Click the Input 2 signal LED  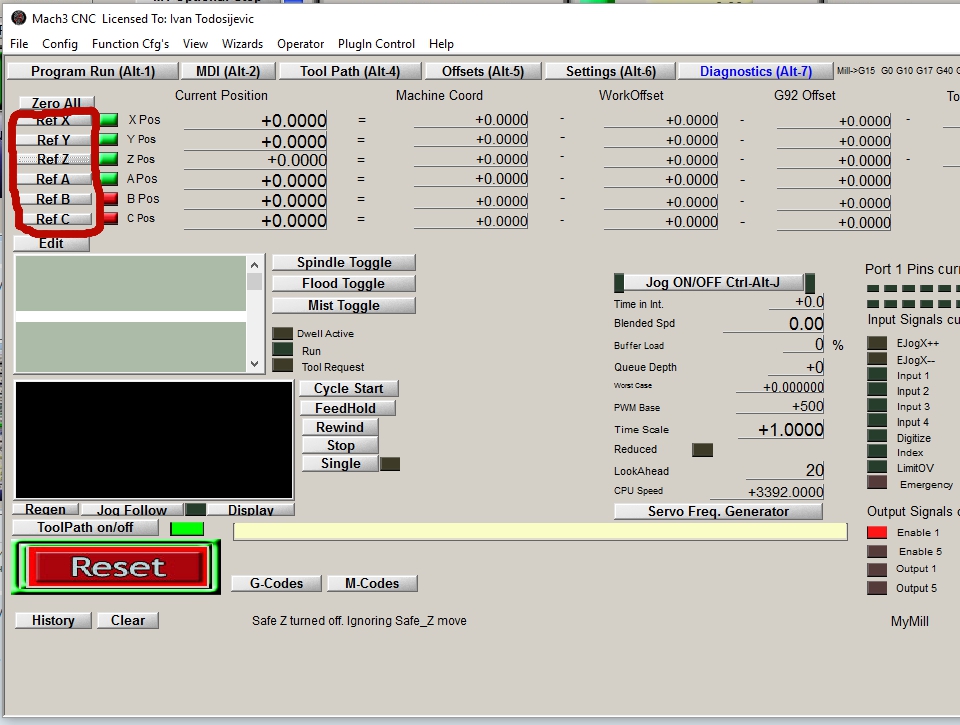click(877, 390)
